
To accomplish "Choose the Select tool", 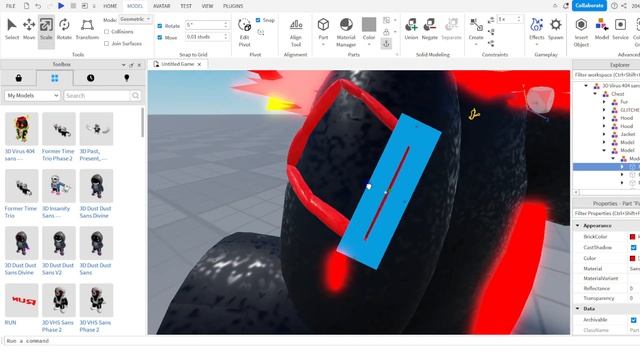I will click(12, 29).
